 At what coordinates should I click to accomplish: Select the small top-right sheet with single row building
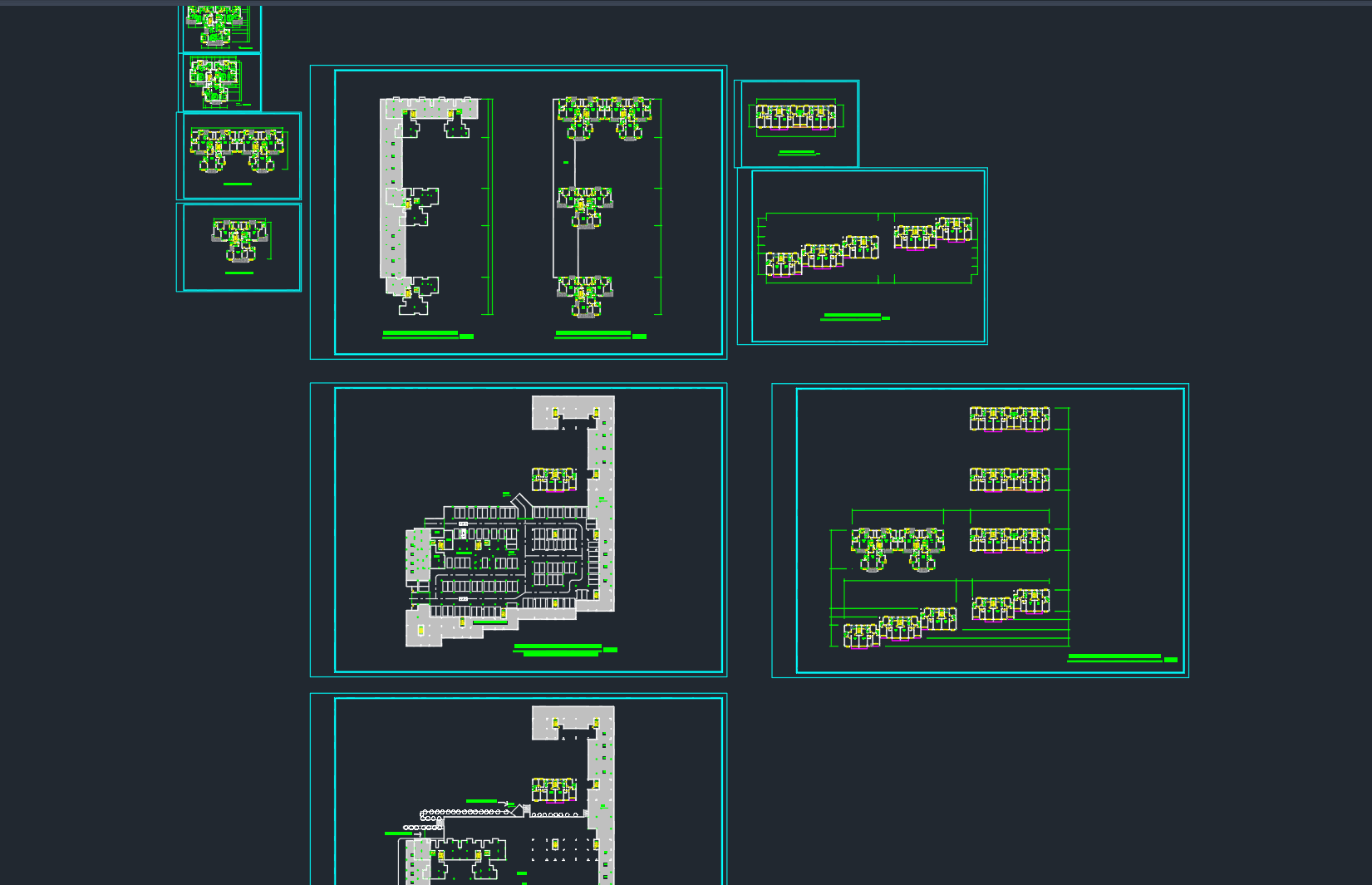[797, 124]
